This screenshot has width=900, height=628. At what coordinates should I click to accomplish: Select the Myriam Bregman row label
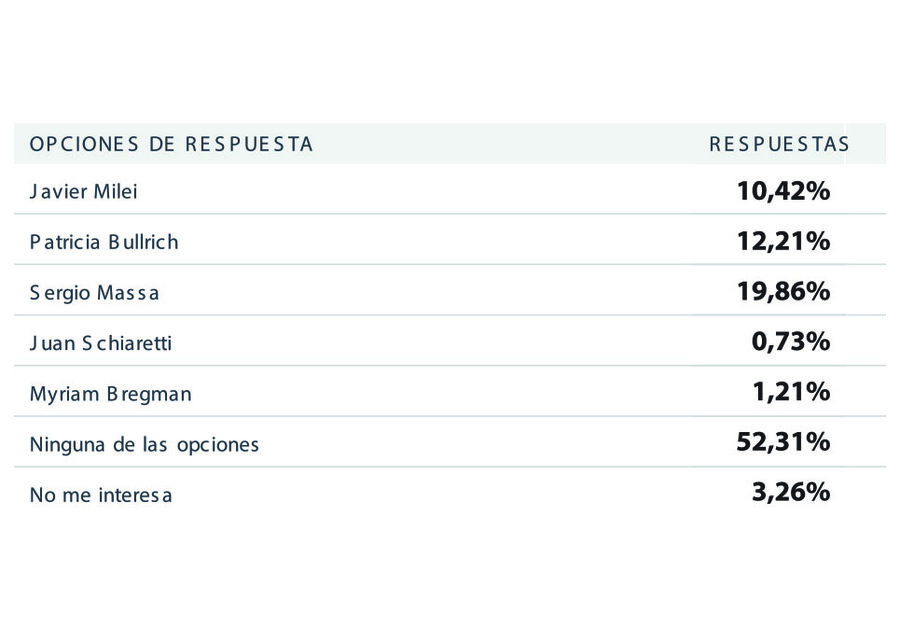point(111,394)
